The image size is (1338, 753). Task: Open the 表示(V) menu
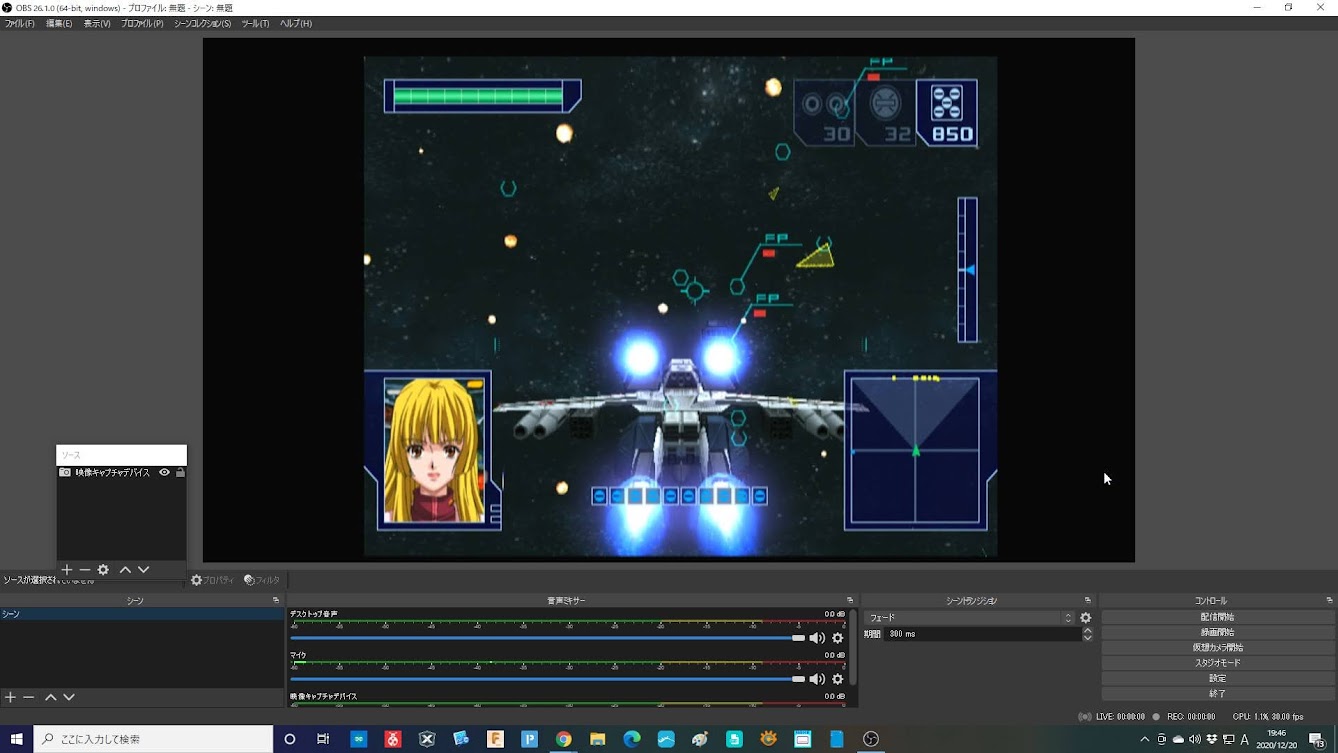(97, 23)
